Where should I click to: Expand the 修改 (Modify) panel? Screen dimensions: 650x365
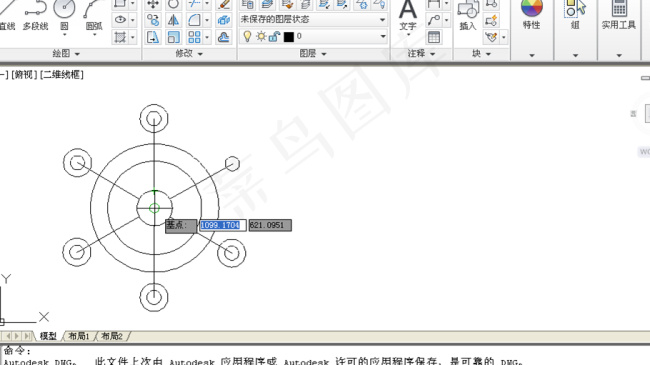[189, 54]
